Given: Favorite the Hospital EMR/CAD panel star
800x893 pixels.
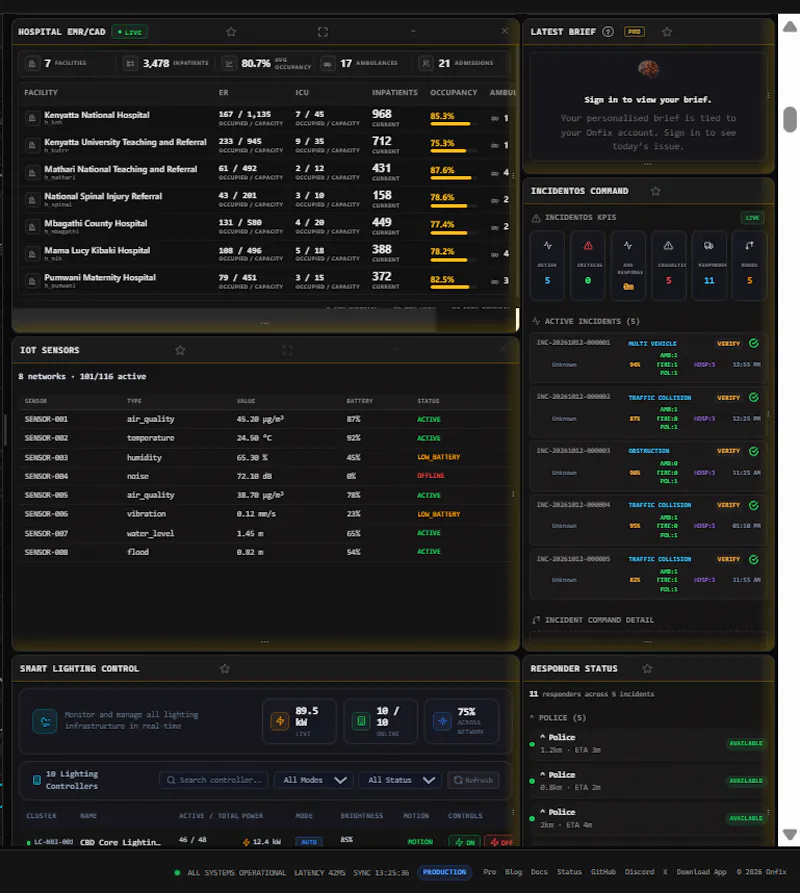Looking at the screenshot, I should coord(231,32).
